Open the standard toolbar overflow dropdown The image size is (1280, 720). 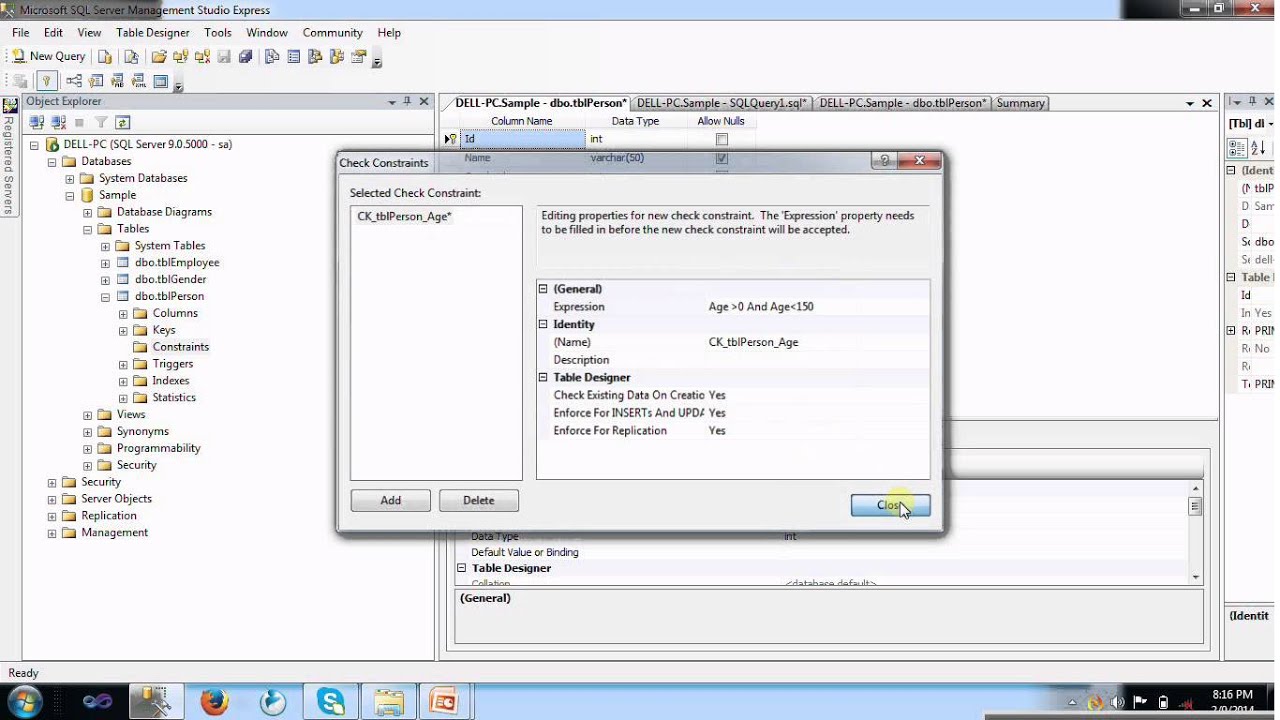[377, 60]
